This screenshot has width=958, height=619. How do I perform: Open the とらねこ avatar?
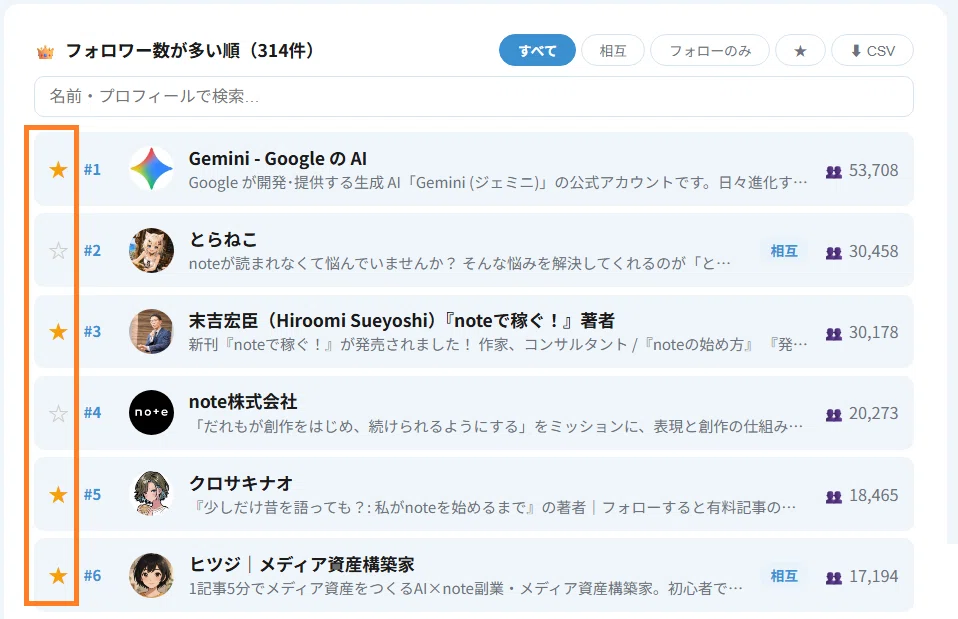coord(152,250)
